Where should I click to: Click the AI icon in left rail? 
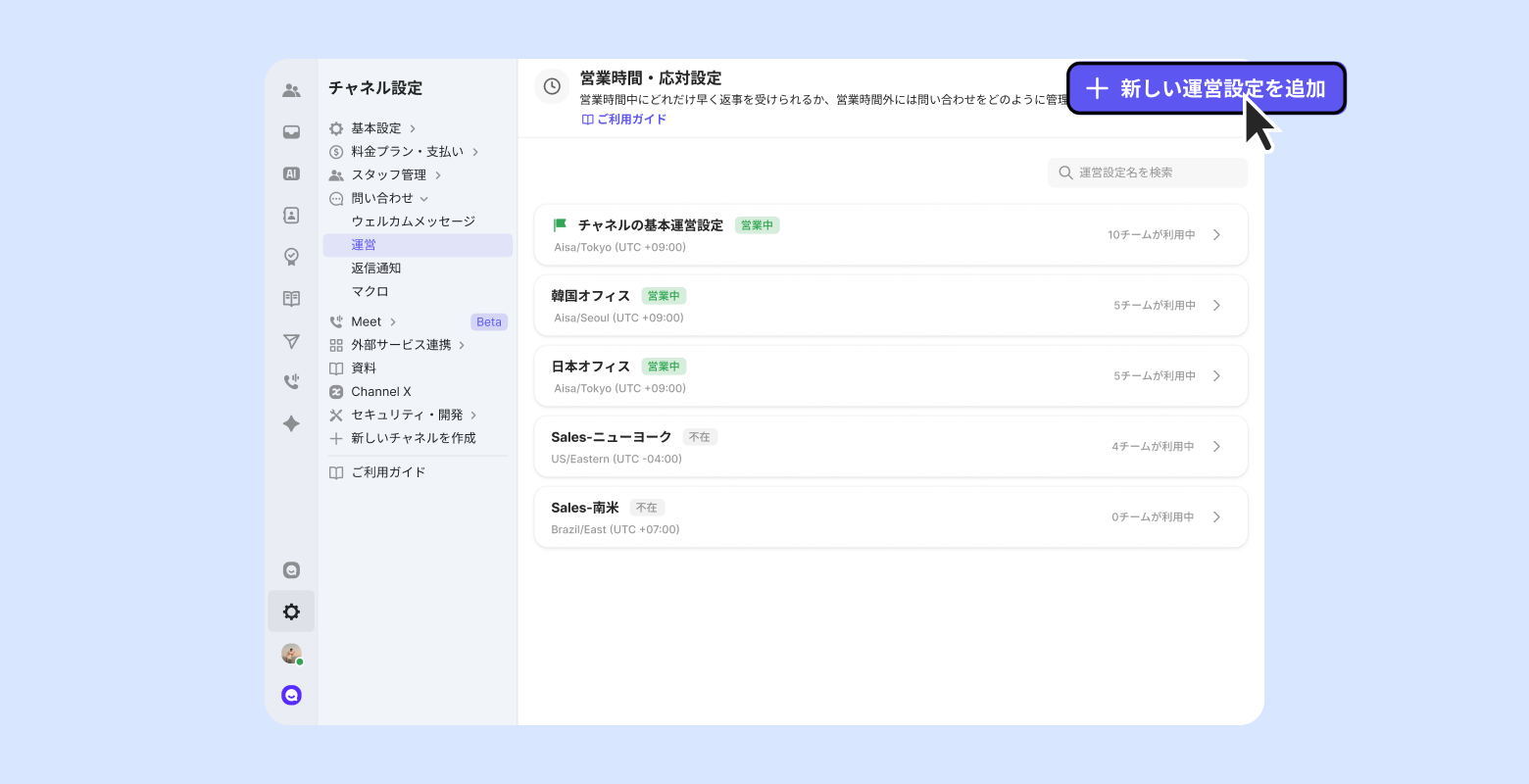pos(291,173)
